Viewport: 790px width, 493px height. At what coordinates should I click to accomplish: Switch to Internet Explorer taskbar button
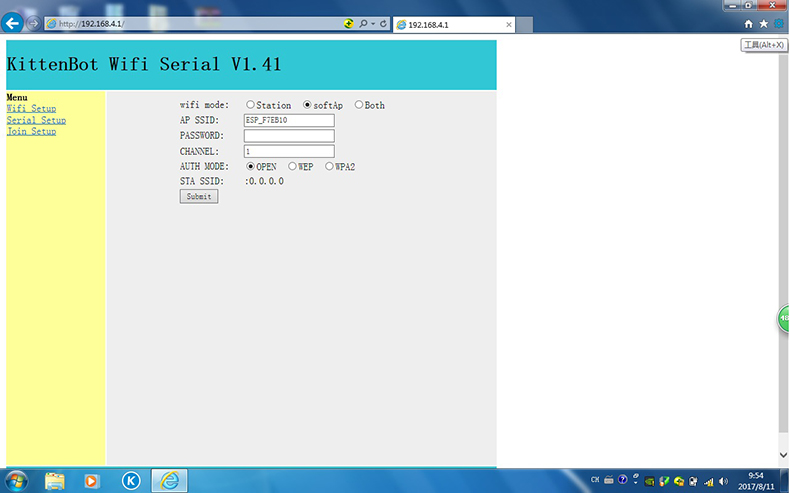click(169, 480)
